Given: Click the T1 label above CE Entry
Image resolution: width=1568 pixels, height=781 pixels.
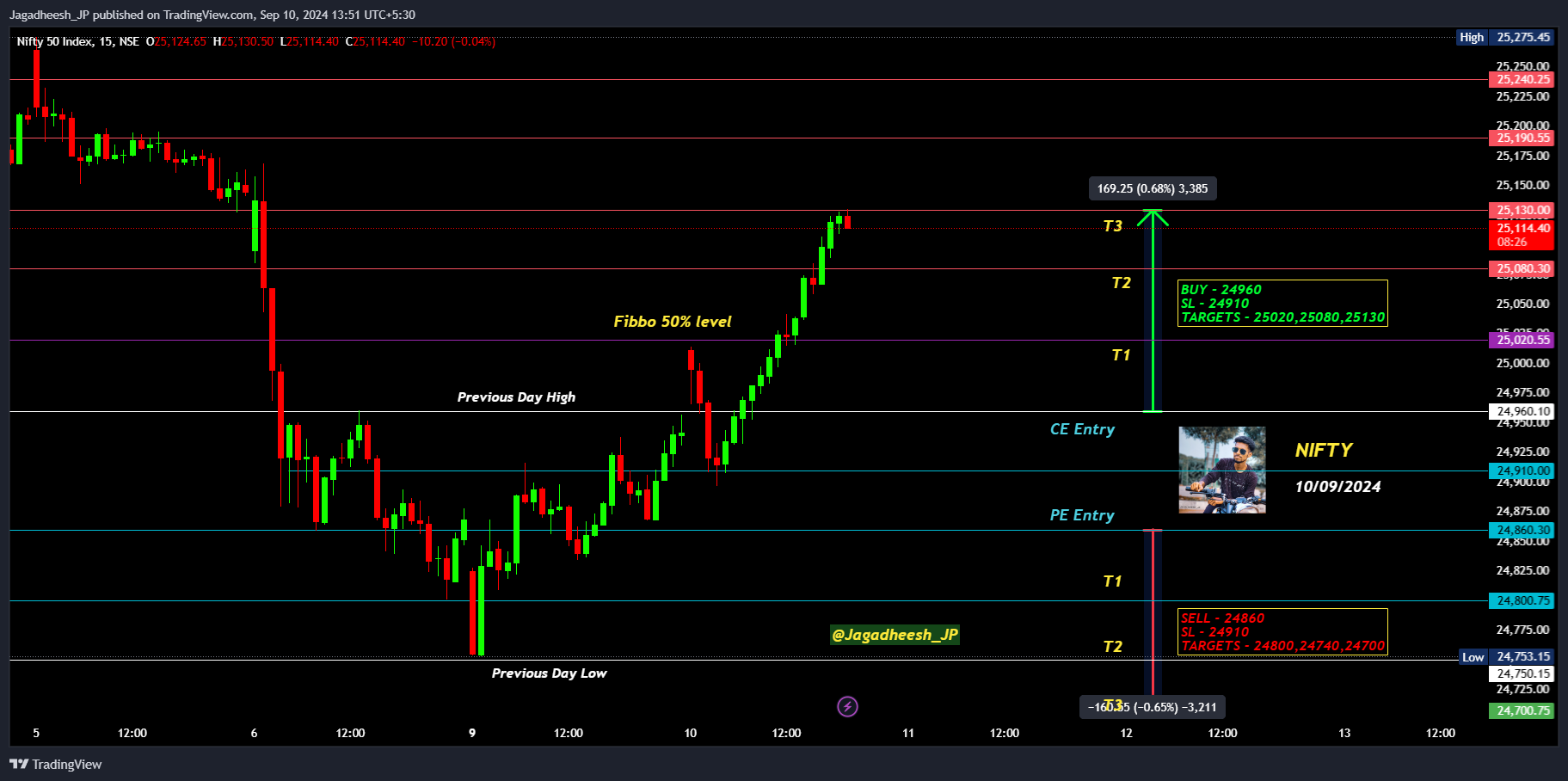Looking at the screenshot, I should 1121,355.
